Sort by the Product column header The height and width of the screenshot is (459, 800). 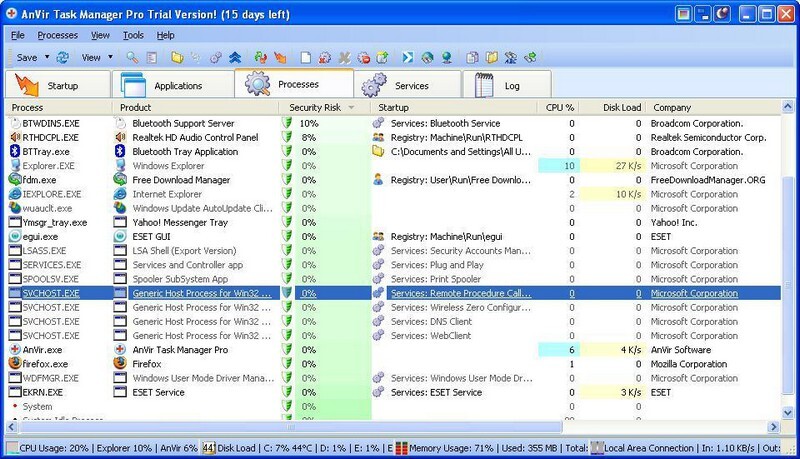tap(196, 108)
